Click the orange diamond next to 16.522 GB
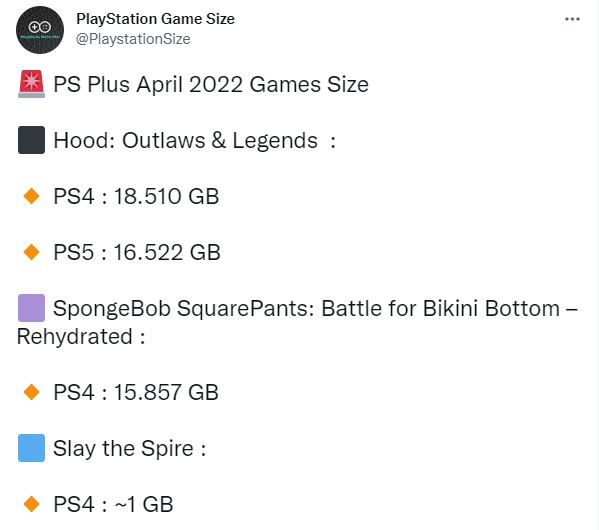The height and width of the screenshot is (530, 599). coord(31,252)
